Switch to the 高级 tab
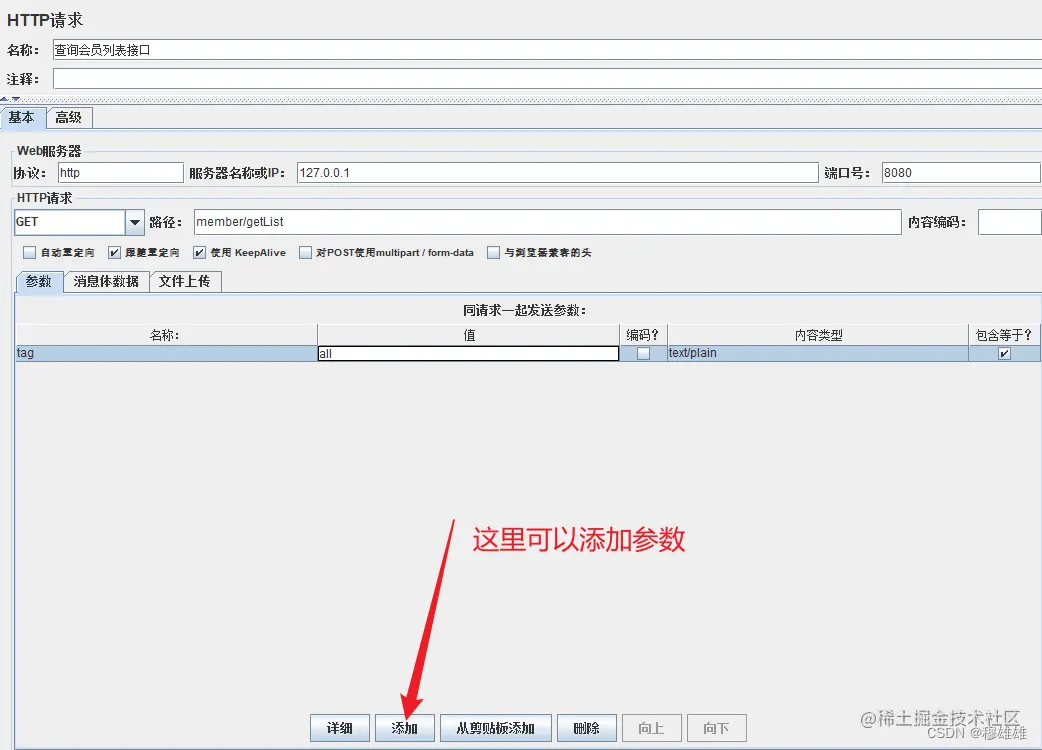Screen dimensions: 1042x750 [68, 117]
